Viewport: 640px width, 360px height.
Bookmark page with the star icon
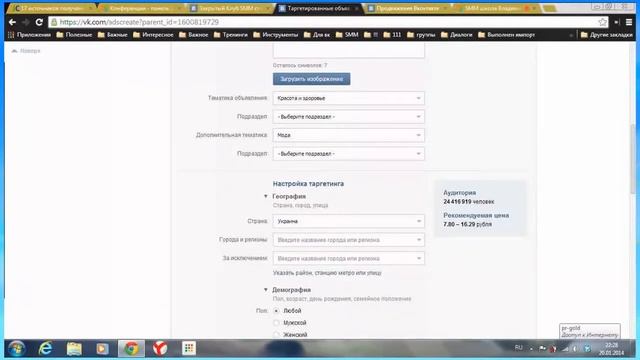602,22
